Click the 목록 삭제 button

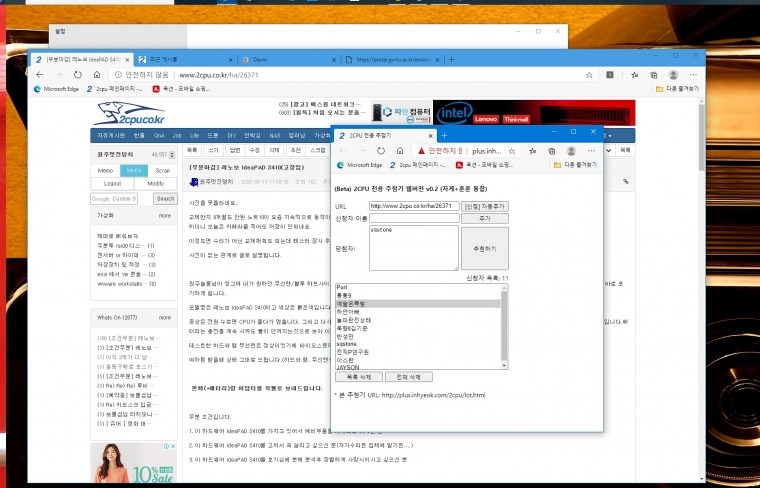point(359,377)
